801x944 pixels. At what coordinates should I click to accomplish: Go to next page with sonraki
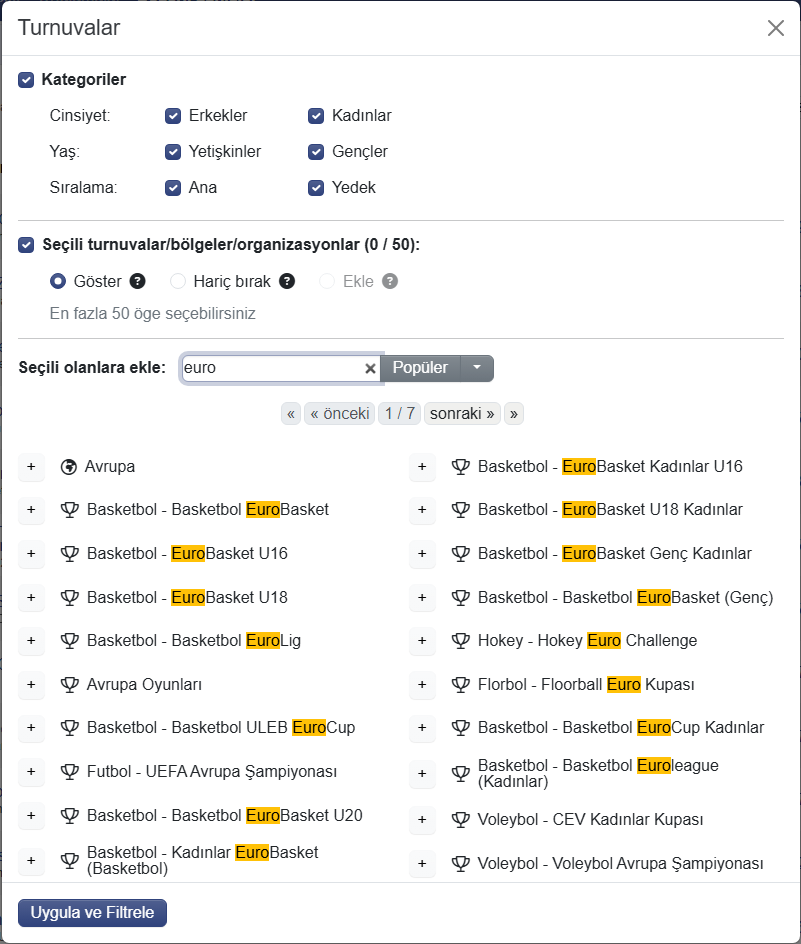tap(462, 414)
